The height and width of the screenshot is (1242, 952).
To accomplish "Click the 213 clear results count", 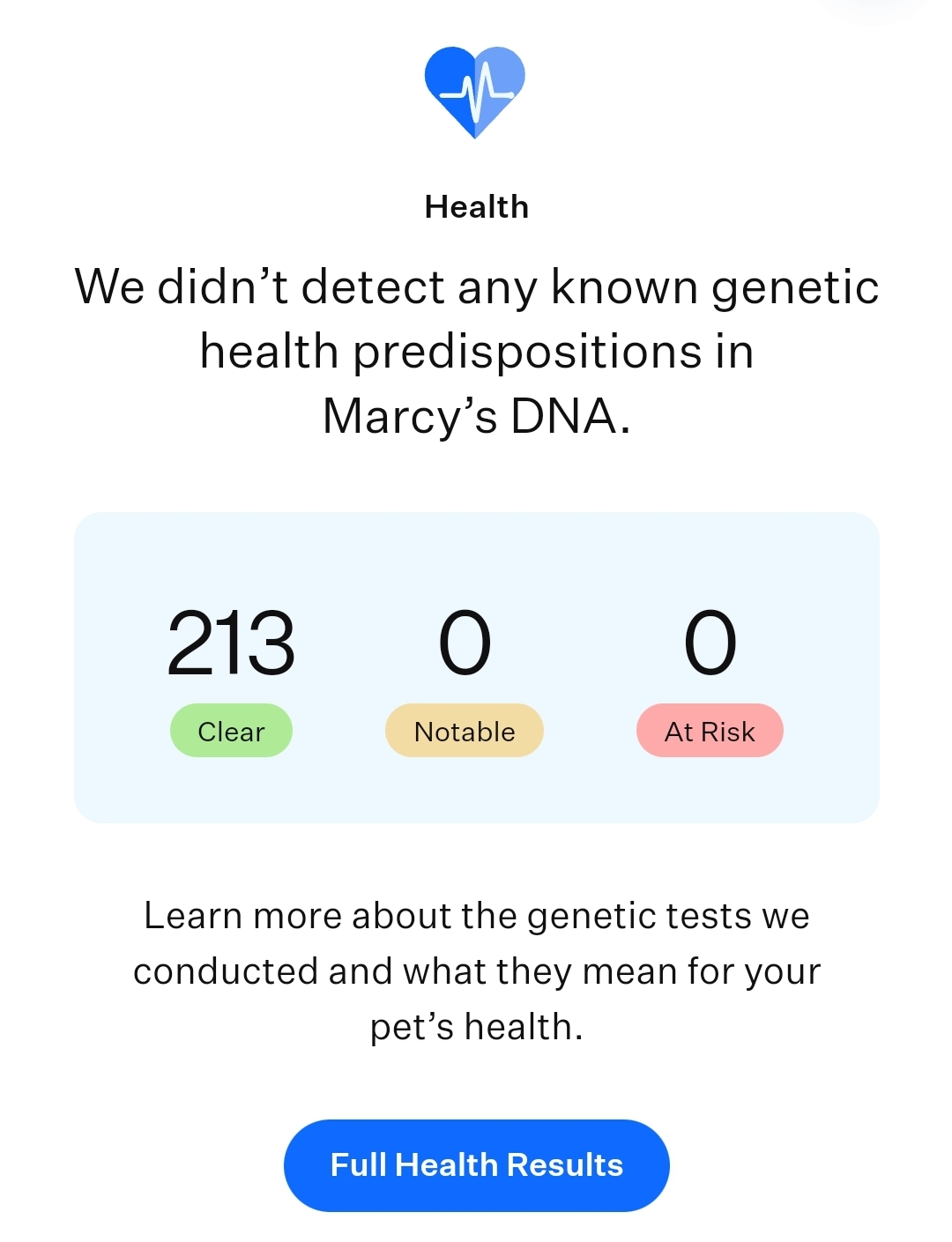I will [x=231, y=643].
